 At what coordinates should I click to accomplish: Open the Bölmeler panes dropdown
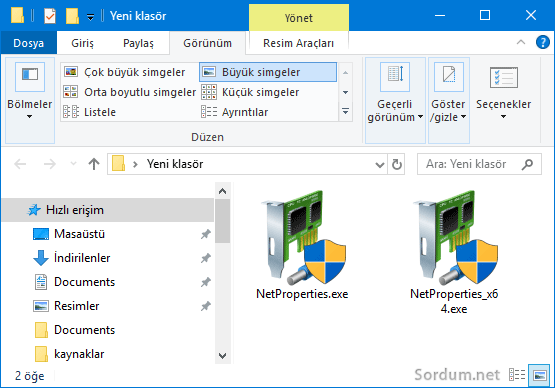point(30,100)
